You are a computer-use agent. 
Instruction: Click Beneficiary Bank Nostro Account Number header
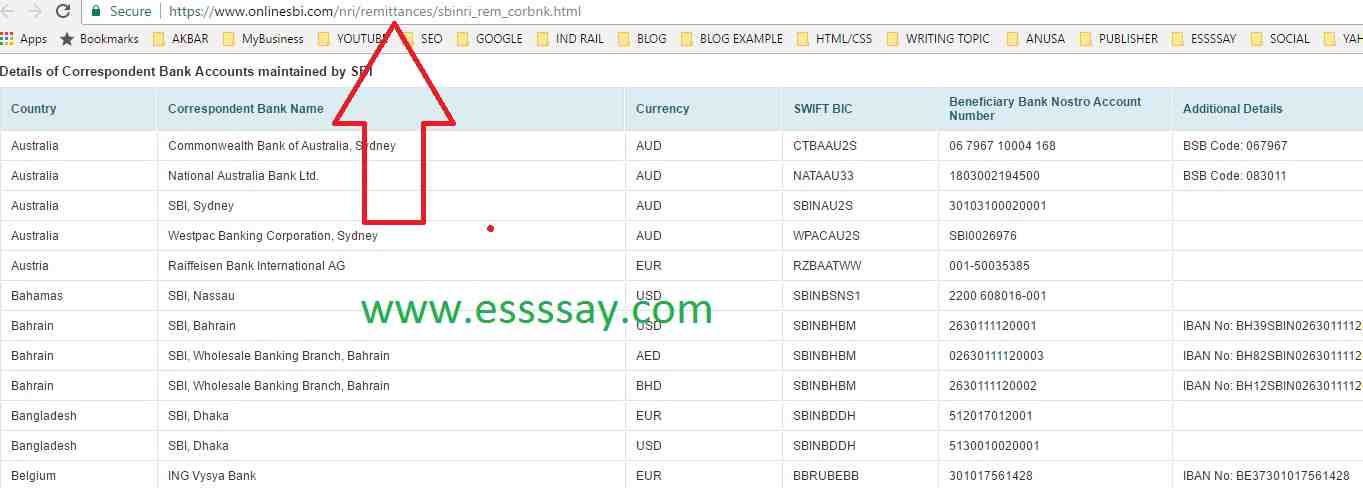pyautogui.click(x=1055, y=109)
